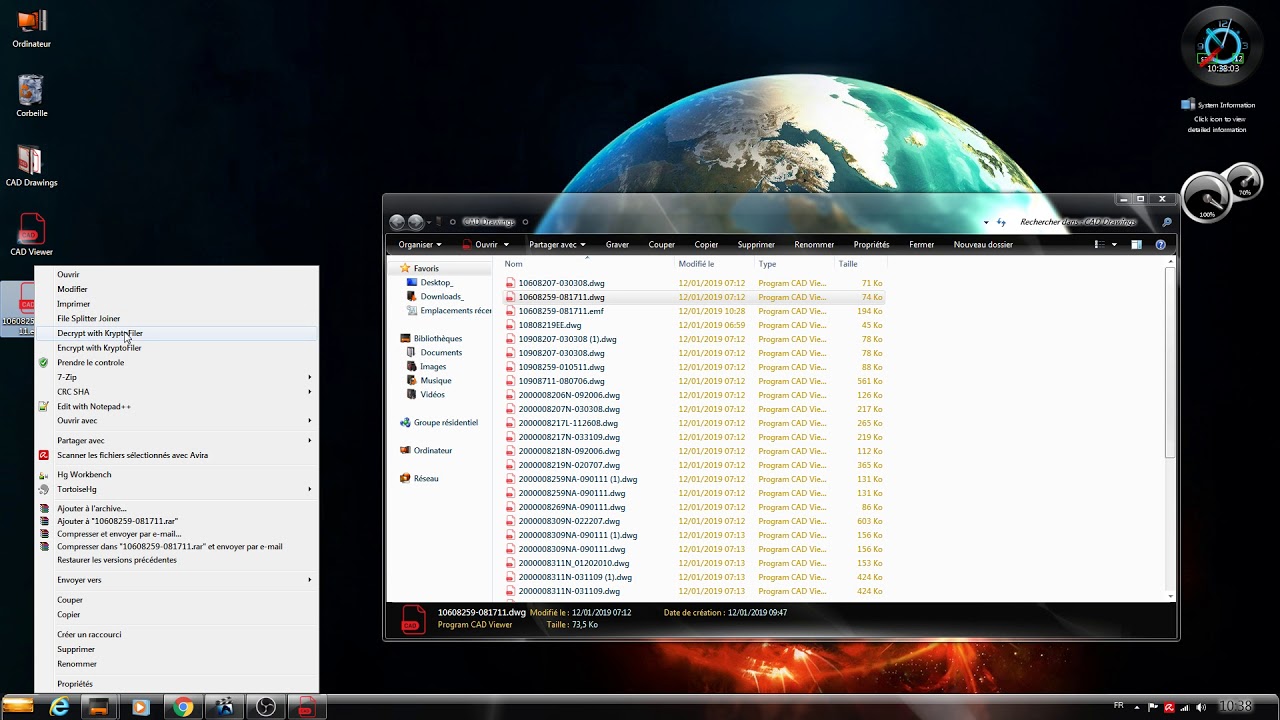Open OBS Studio from the taskbar
Screen dimensions: 1280x720
point(266,707)
